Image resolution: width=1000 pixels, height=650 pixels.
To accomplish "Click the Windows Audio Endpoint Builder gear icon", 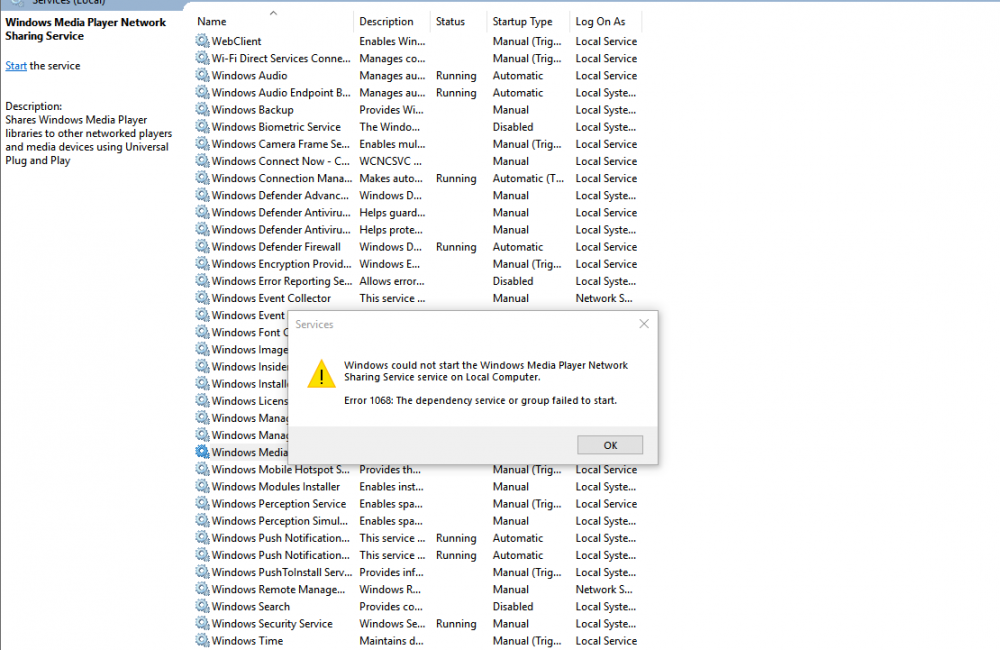I will pyautogui.click(x=202, y=92).
